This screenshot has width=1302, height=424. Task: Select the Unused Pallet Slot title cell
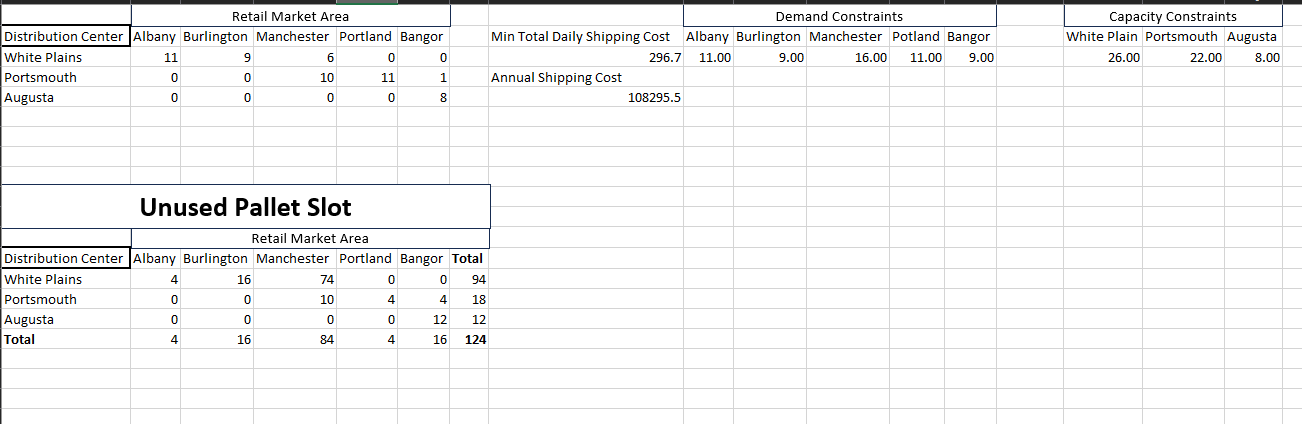pos(246,207)
